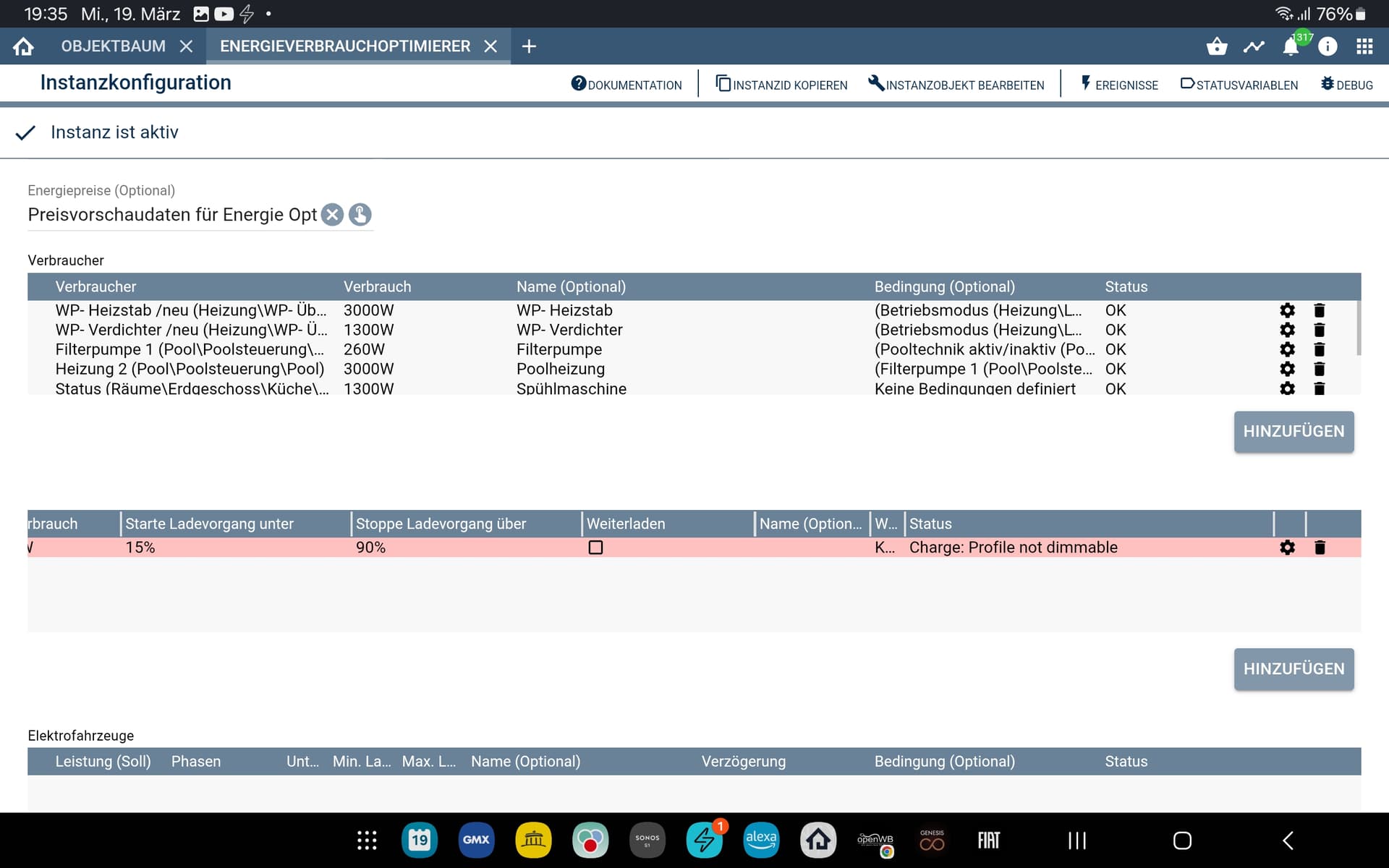Delete the Filterpumpe row with trash icon
The image size is (1389, 868).
(x=1319, y=349)
